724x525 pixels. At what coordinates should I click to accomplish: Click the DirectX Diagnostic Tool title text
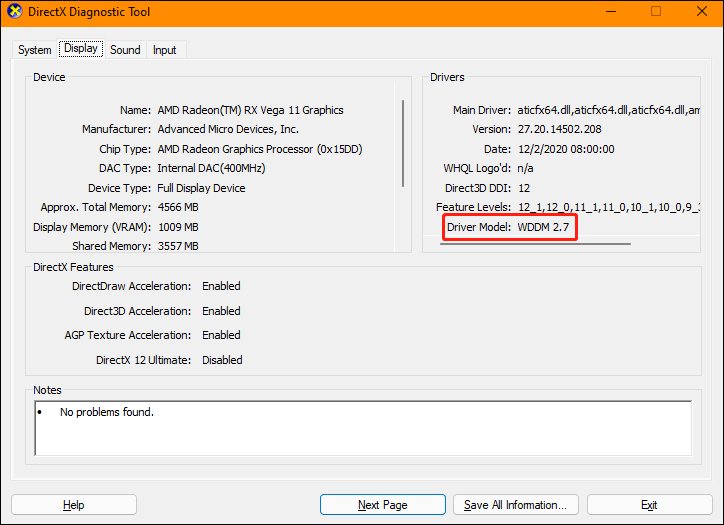89,12
